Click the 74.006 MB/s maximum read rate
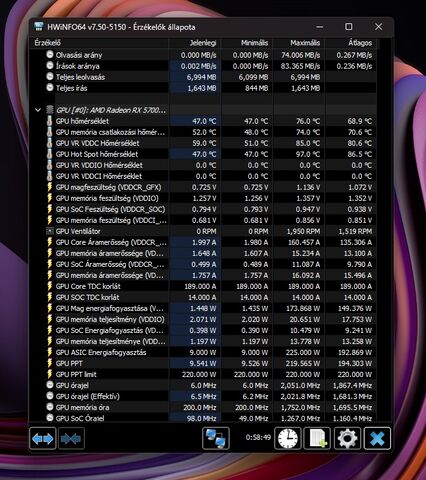426x480 pixels. [300, 55]
